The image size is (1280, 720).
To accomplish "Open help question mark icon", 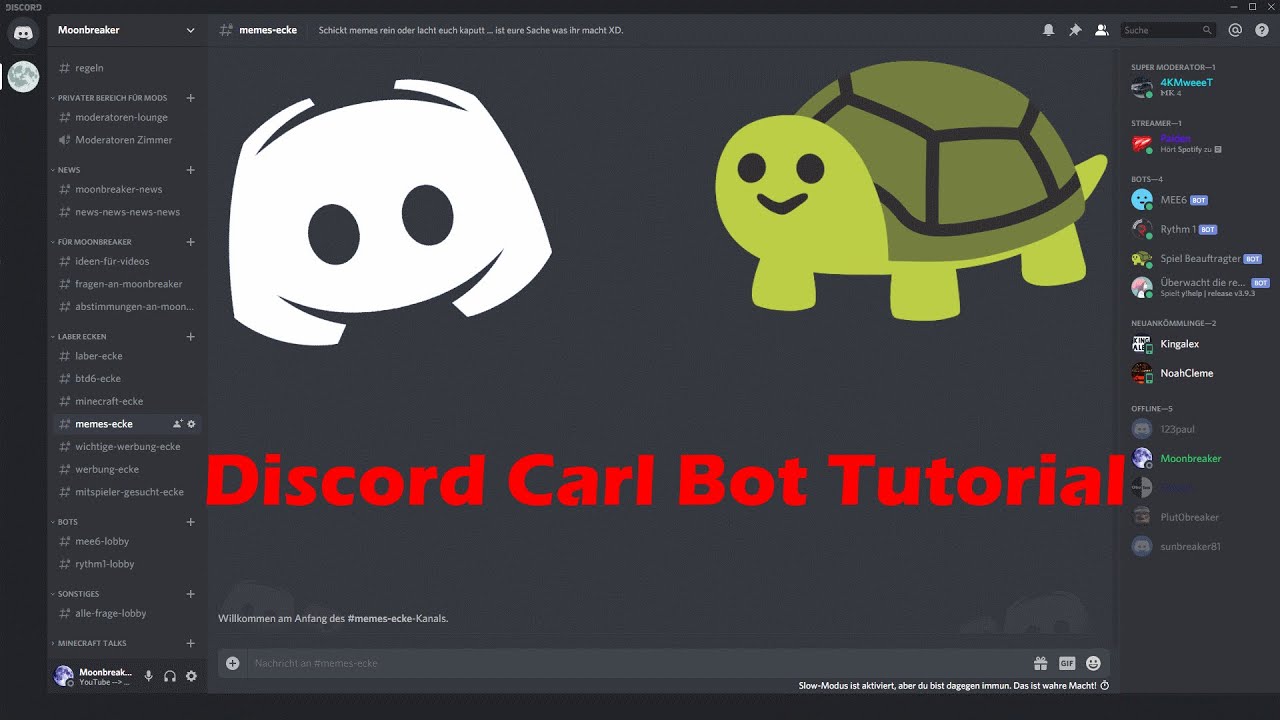I will [x=1261, y=30].
